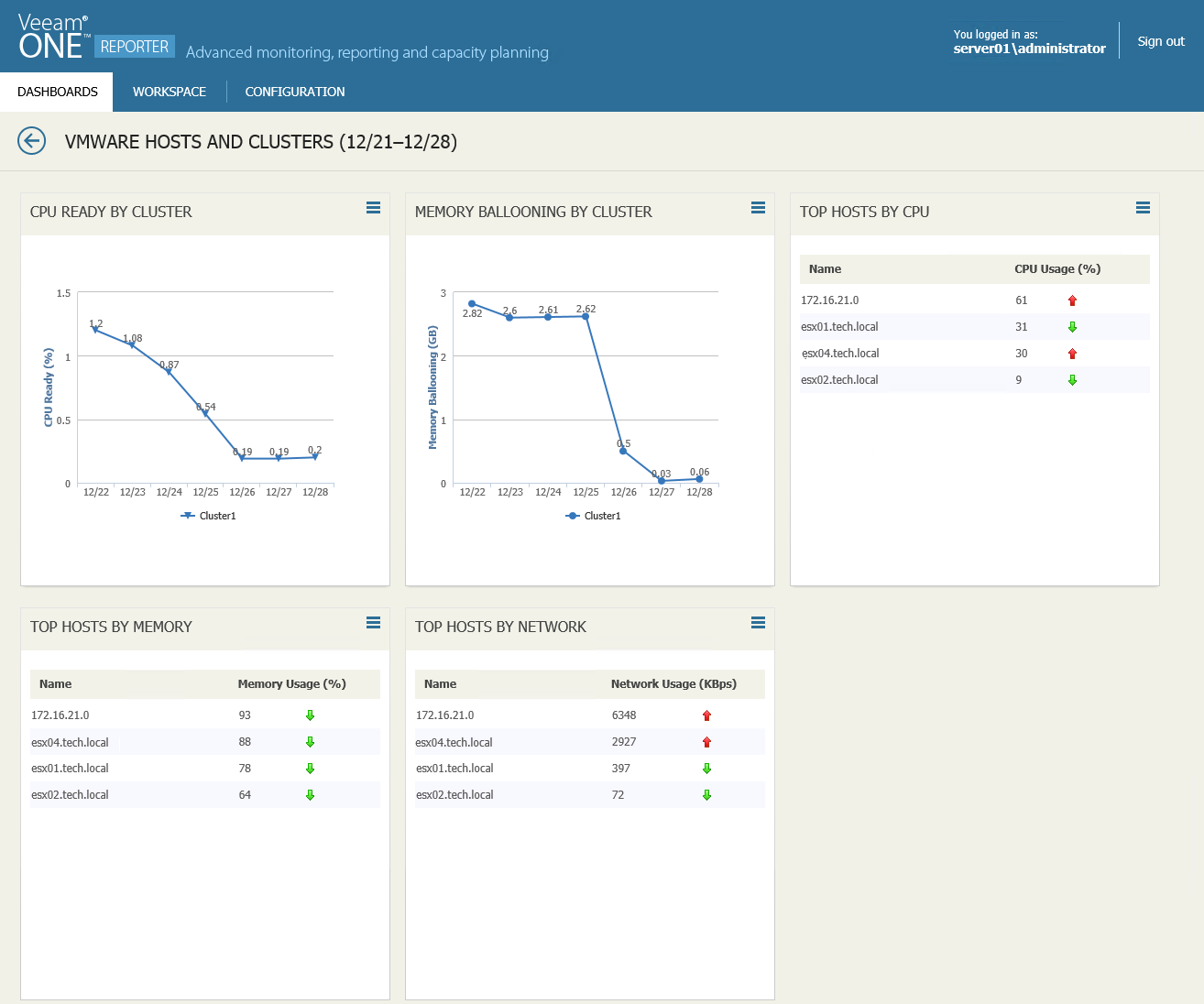The height and width of the screenshot is (1004, 1204).
Task: Open Top Hosts By Network widget menu
Action: pos(758,623)
